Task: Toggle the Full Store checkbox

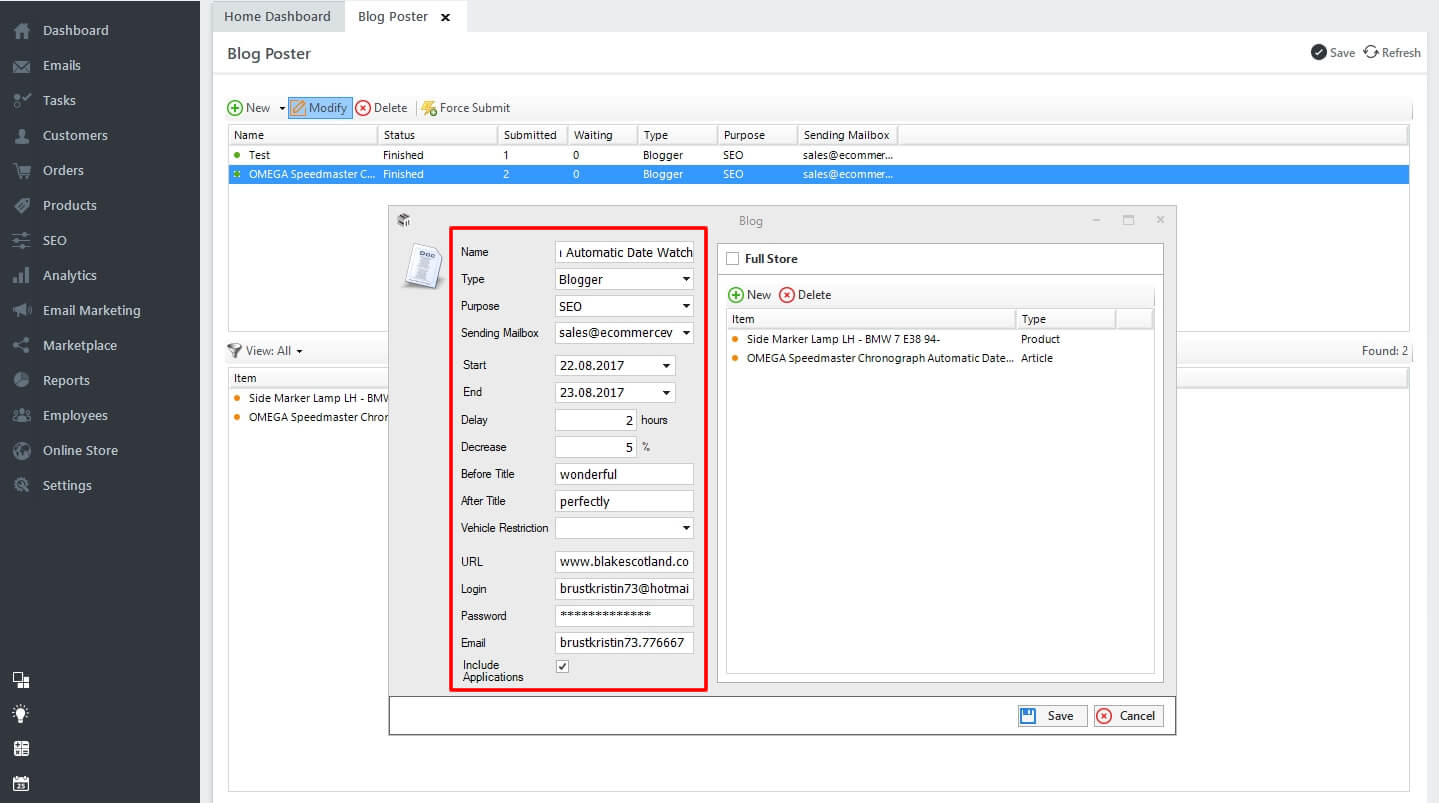Action: (x=733, y=259)
